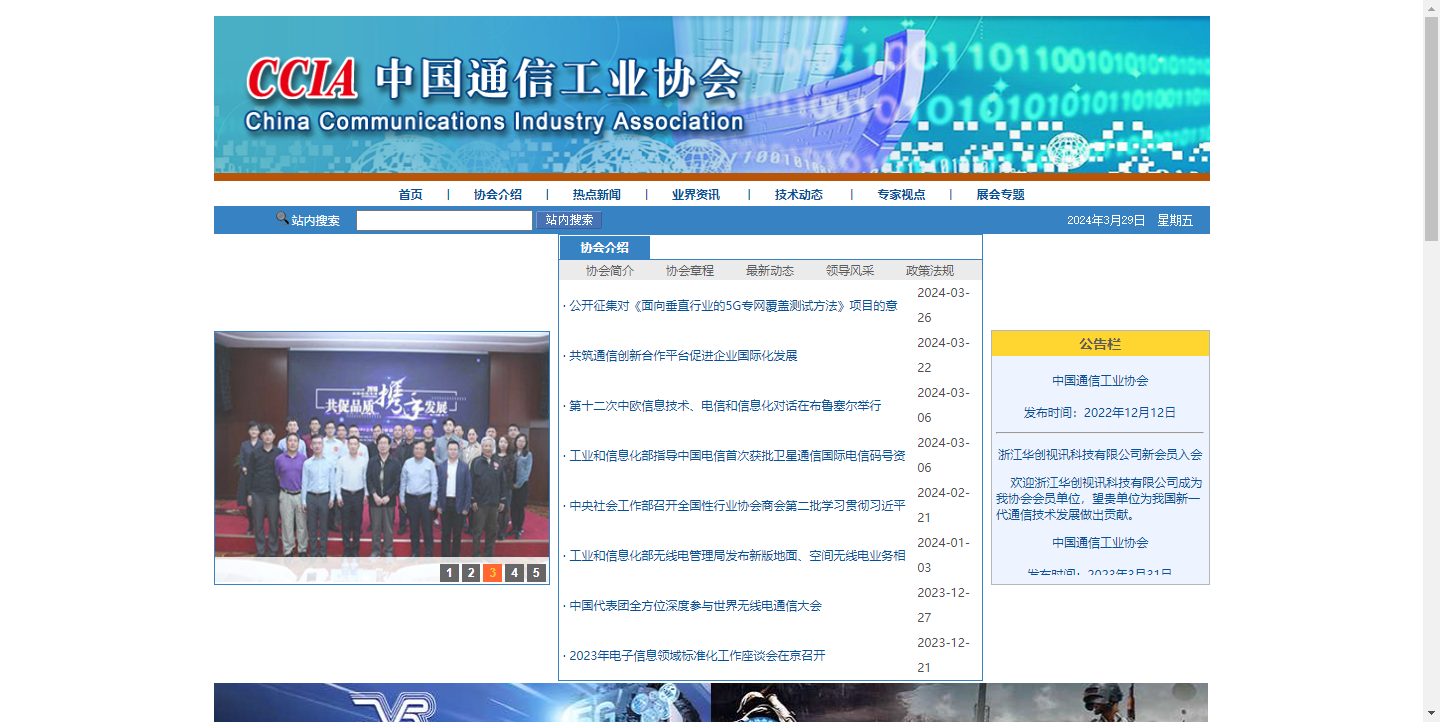
Task: Click the 2024-02-21 article date
Action: (943, 505)
